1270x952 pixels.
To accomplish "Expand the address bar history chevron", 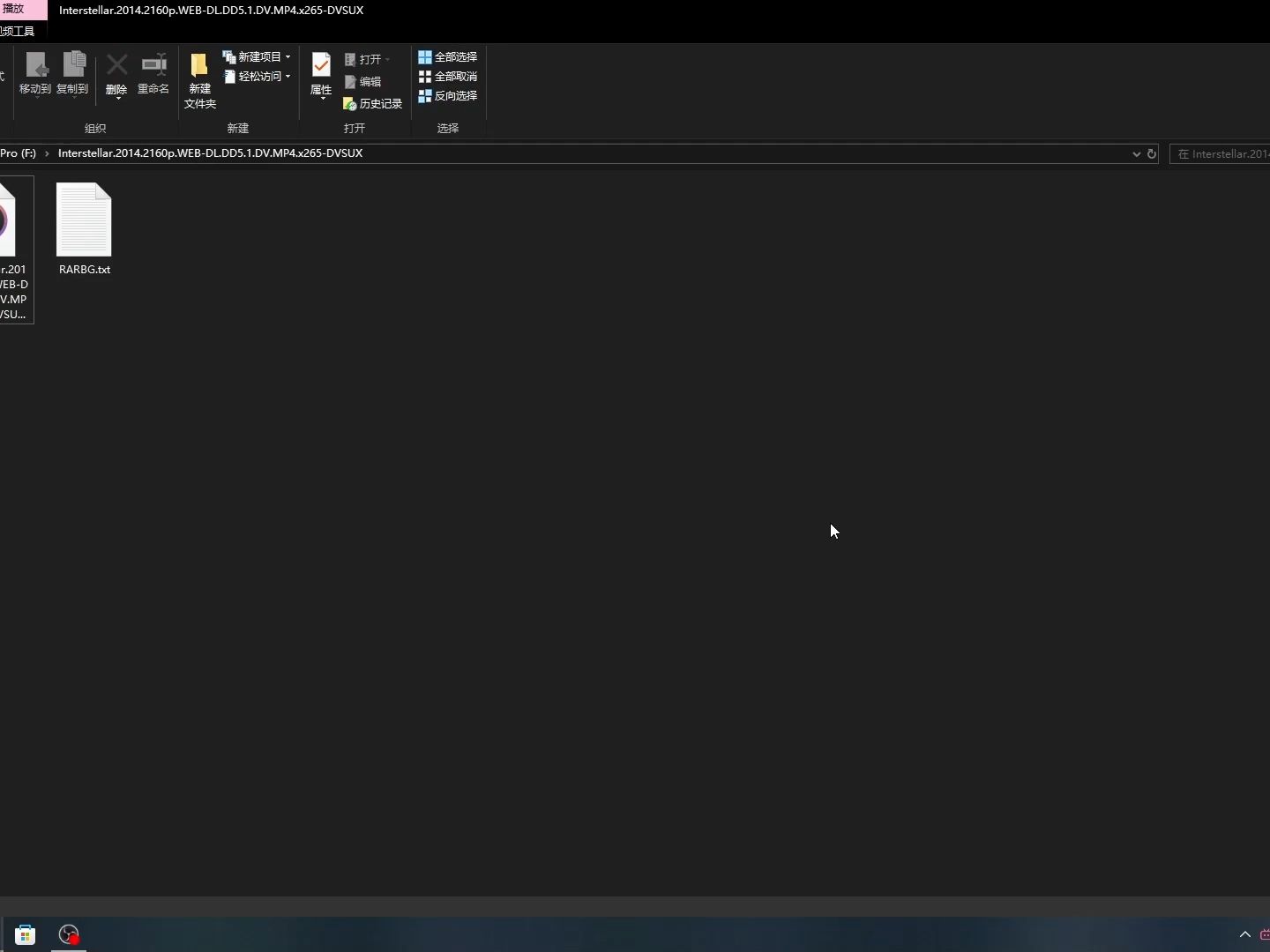I will [x=1136, y=153].
